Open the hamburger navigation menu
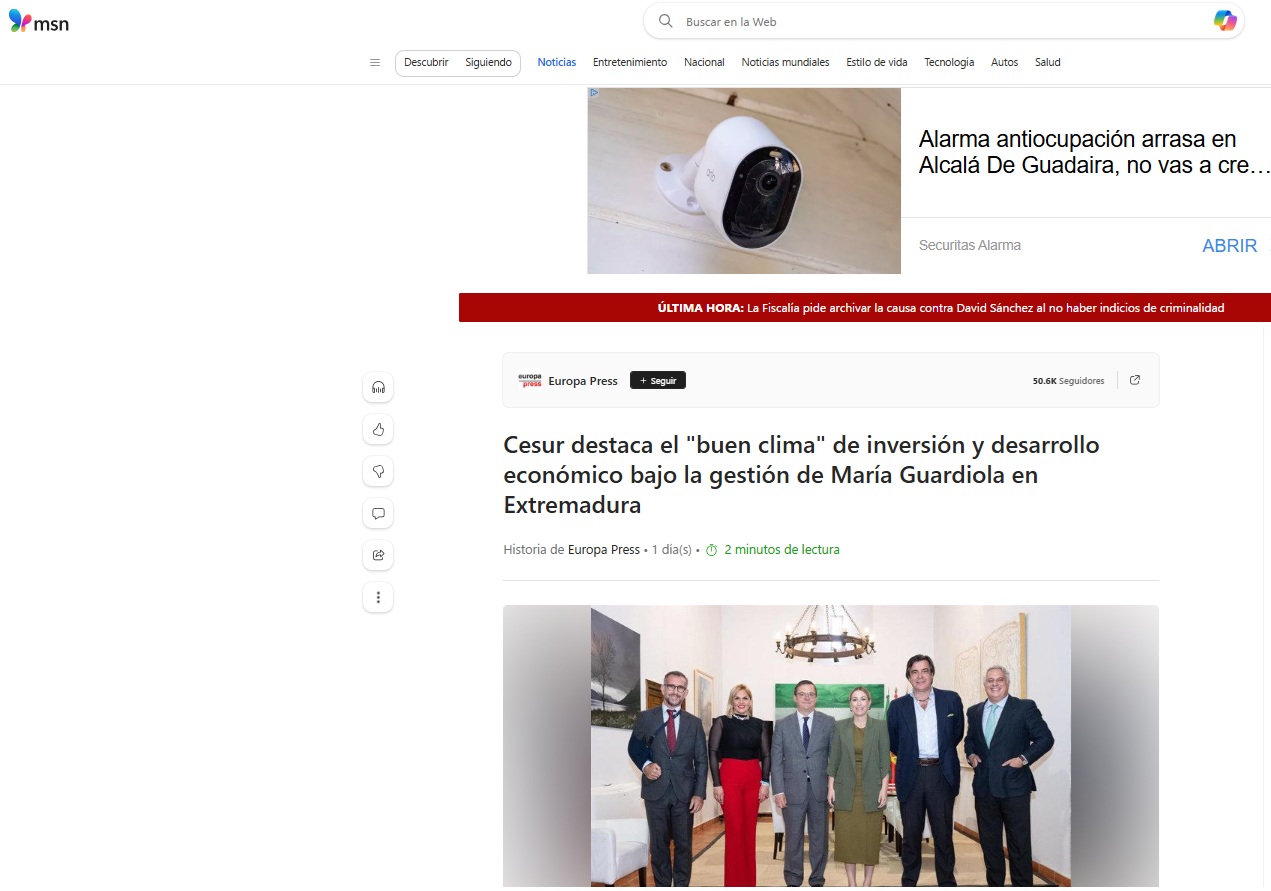The width and height of the screenshot is (1271, 891). click(375, 62)
